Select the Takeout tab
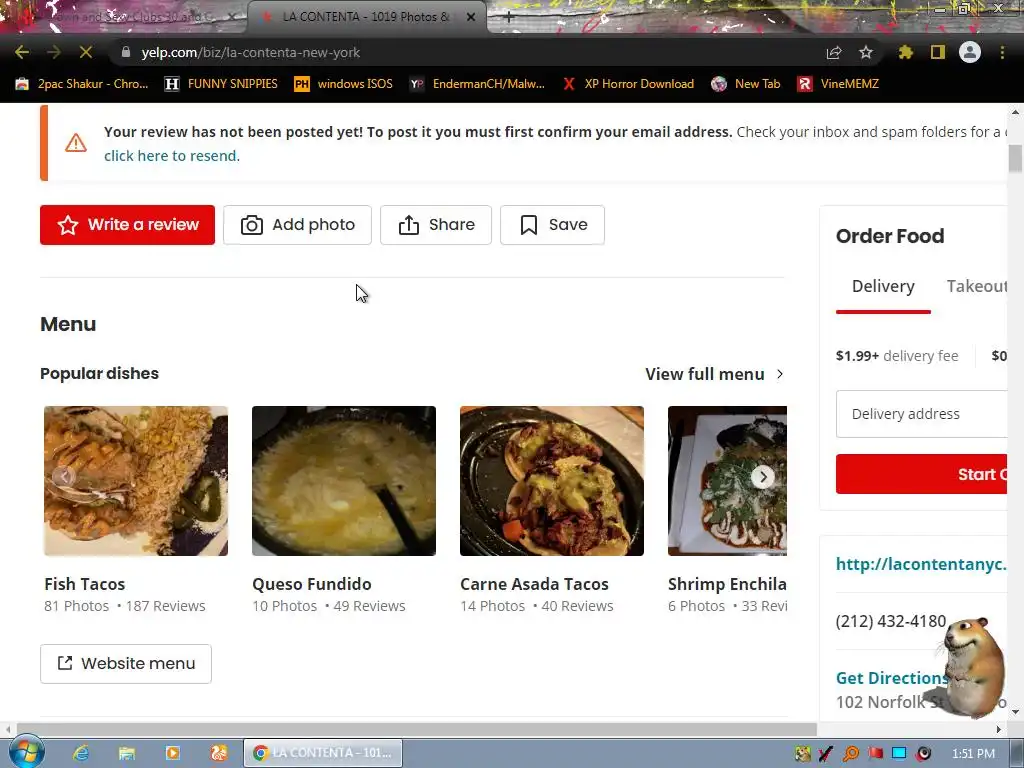Screen dimensions: 1024x768 click(977, 287)
